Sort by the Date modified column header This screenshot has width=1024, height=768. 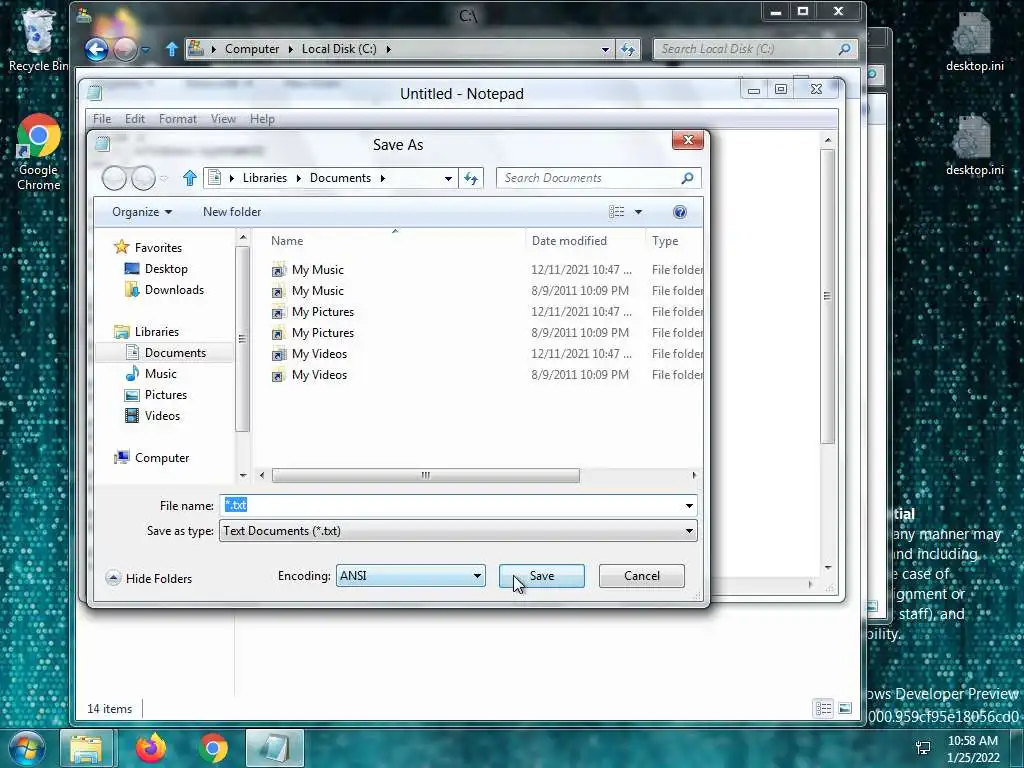(x=569, y=241)
